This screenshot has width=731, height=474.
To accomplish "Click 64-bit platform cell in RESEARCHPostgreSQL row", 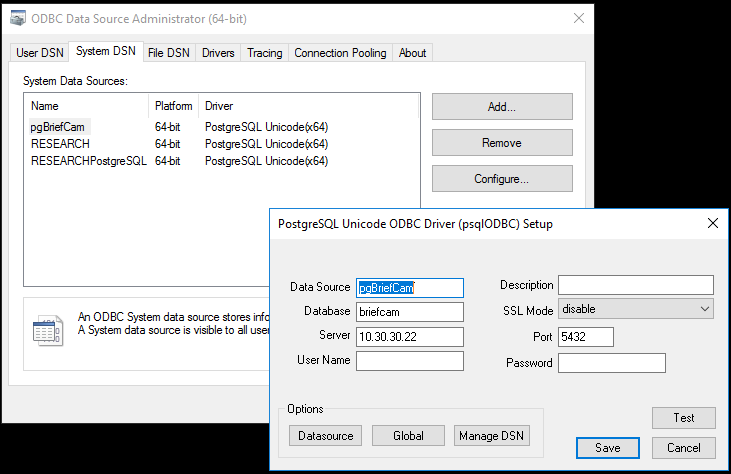I will click(168, 161).
